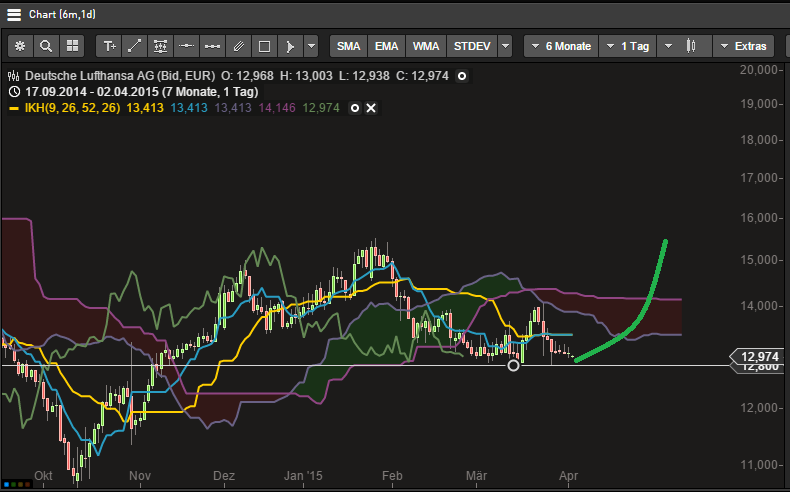Viewport: 790px width, 492px height.
Task: Click the green IKH value 12,974
Action: [x=321, y=108]
